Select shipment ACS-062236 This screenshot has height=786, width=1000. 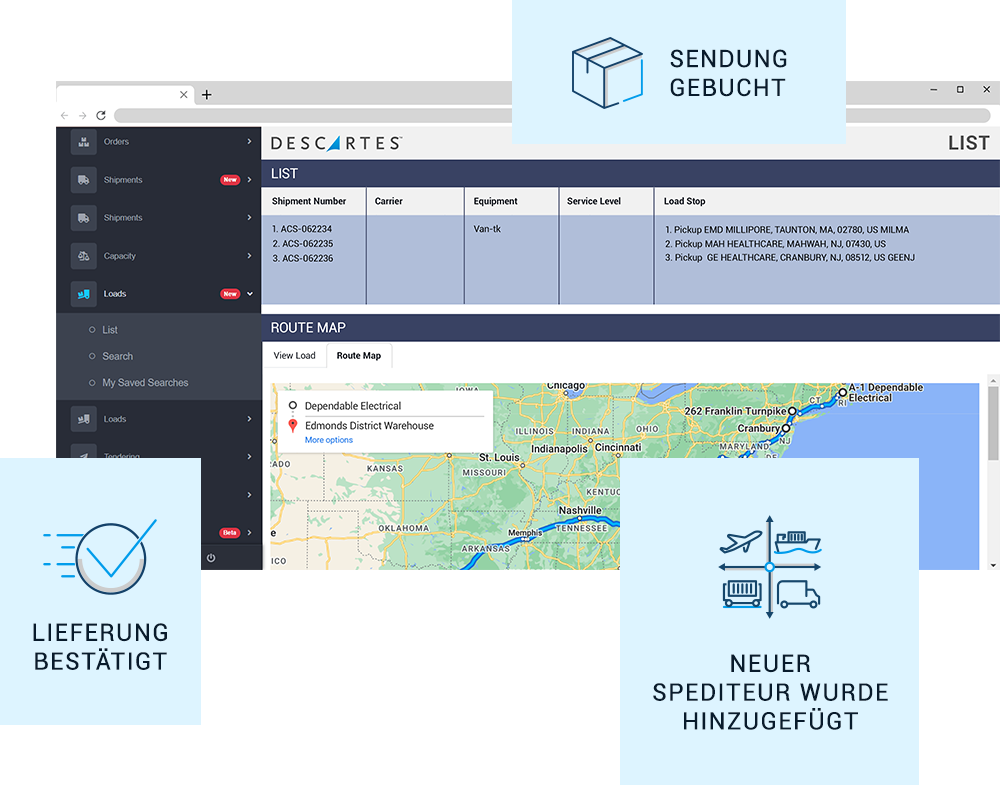tap(302, 258)
